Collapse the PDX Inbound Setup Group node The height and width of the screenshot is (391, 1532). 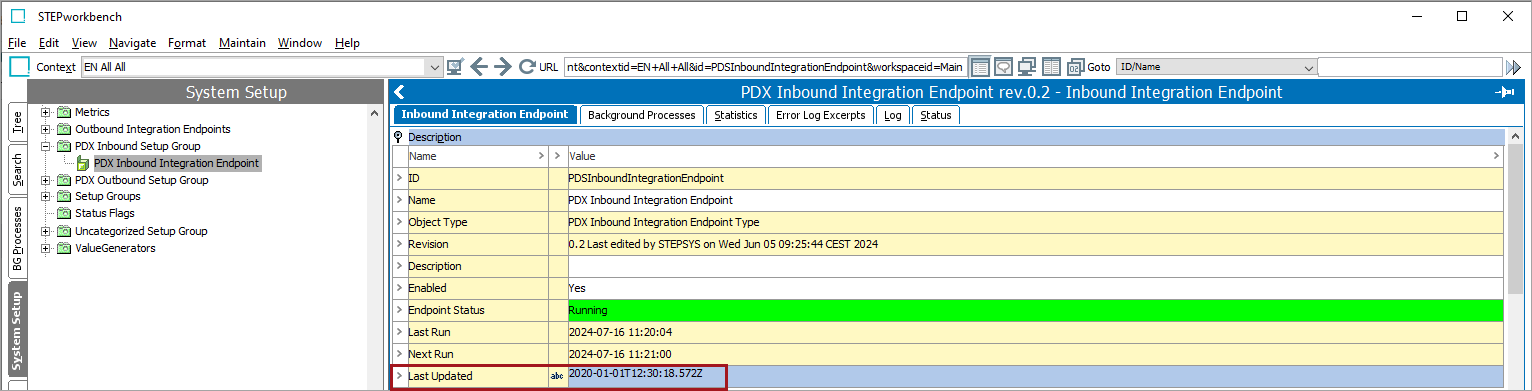click(x=46, y=146)
